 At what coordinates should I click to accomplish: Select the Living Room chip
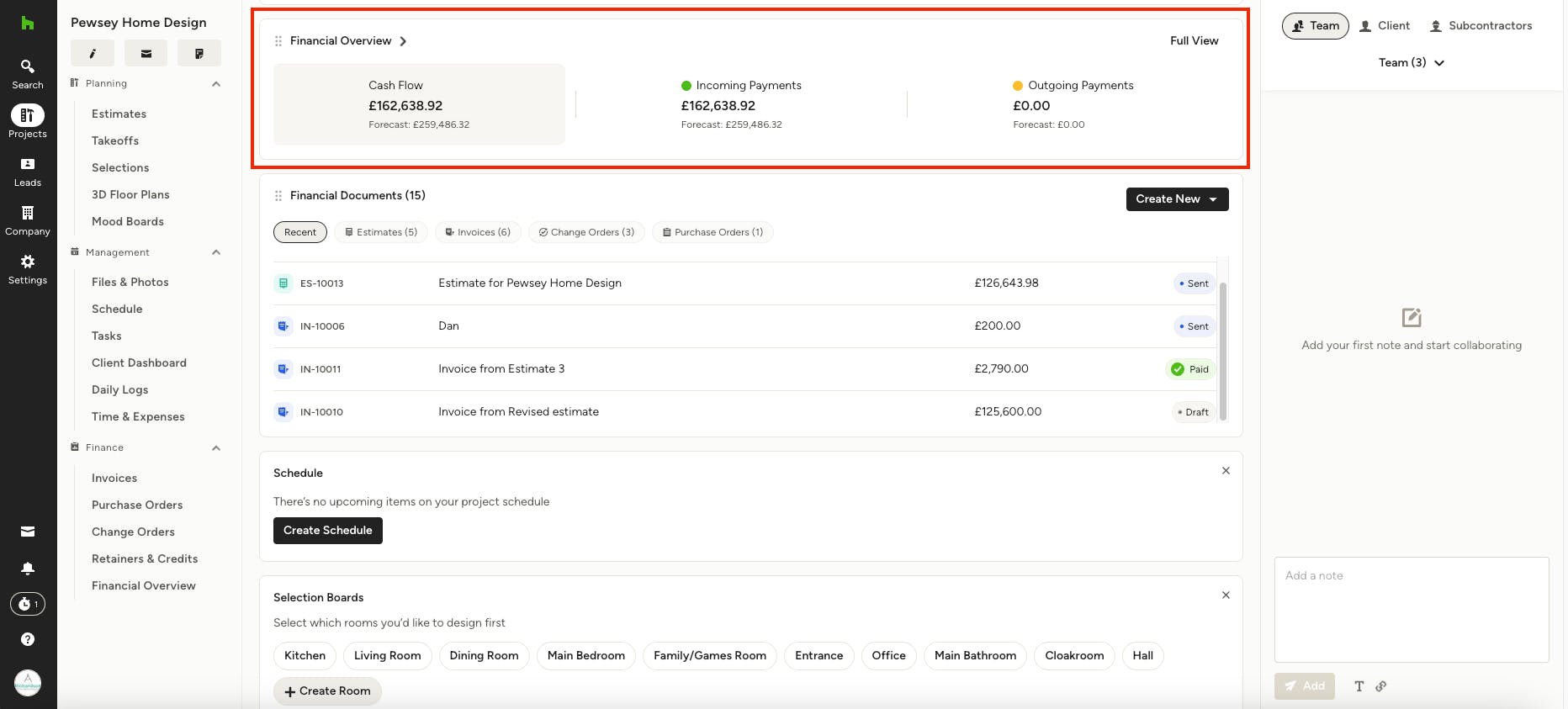[x=388, y=656]
